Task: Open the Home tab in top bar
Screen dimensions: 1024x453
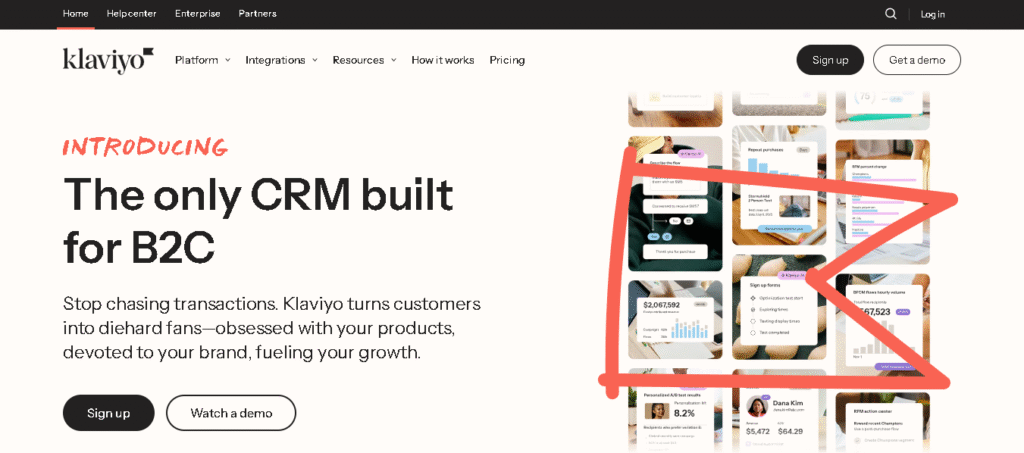Action: pos(76,14)
